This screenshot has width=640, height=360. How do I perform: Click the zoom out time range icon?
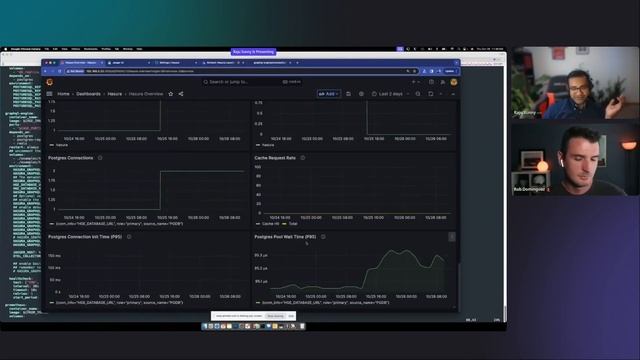(x=418, y=94)
